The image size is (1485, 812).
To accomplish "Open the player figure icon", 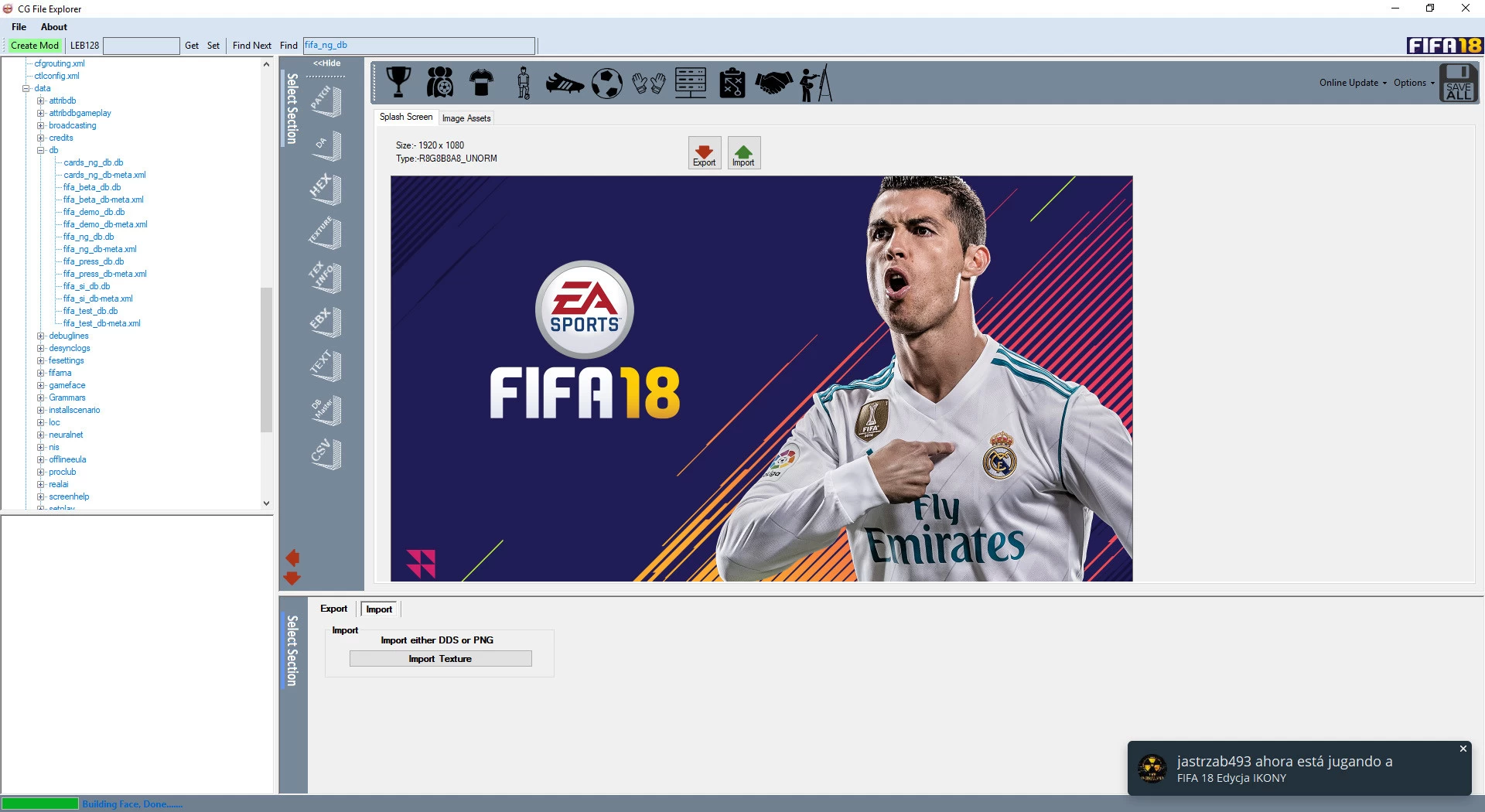I will coord(524,82).
